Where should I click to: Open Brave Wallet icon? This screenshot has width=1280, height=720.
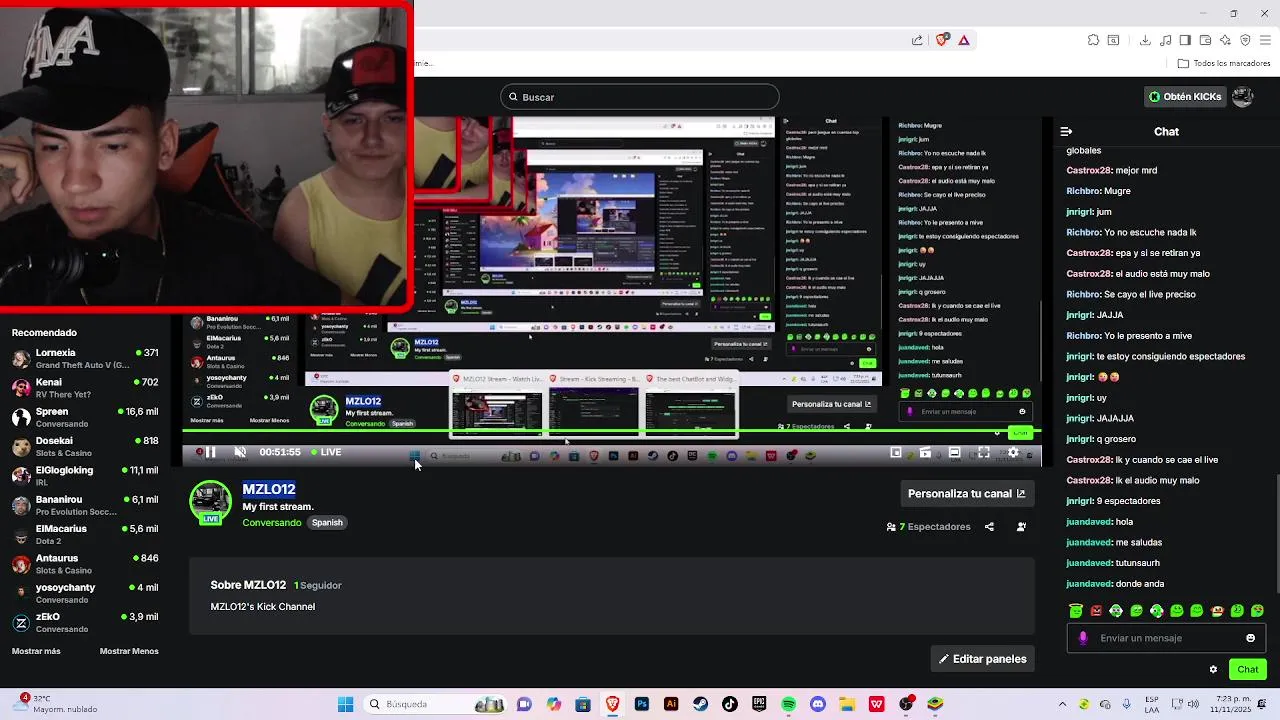(x=1205, y=40)
